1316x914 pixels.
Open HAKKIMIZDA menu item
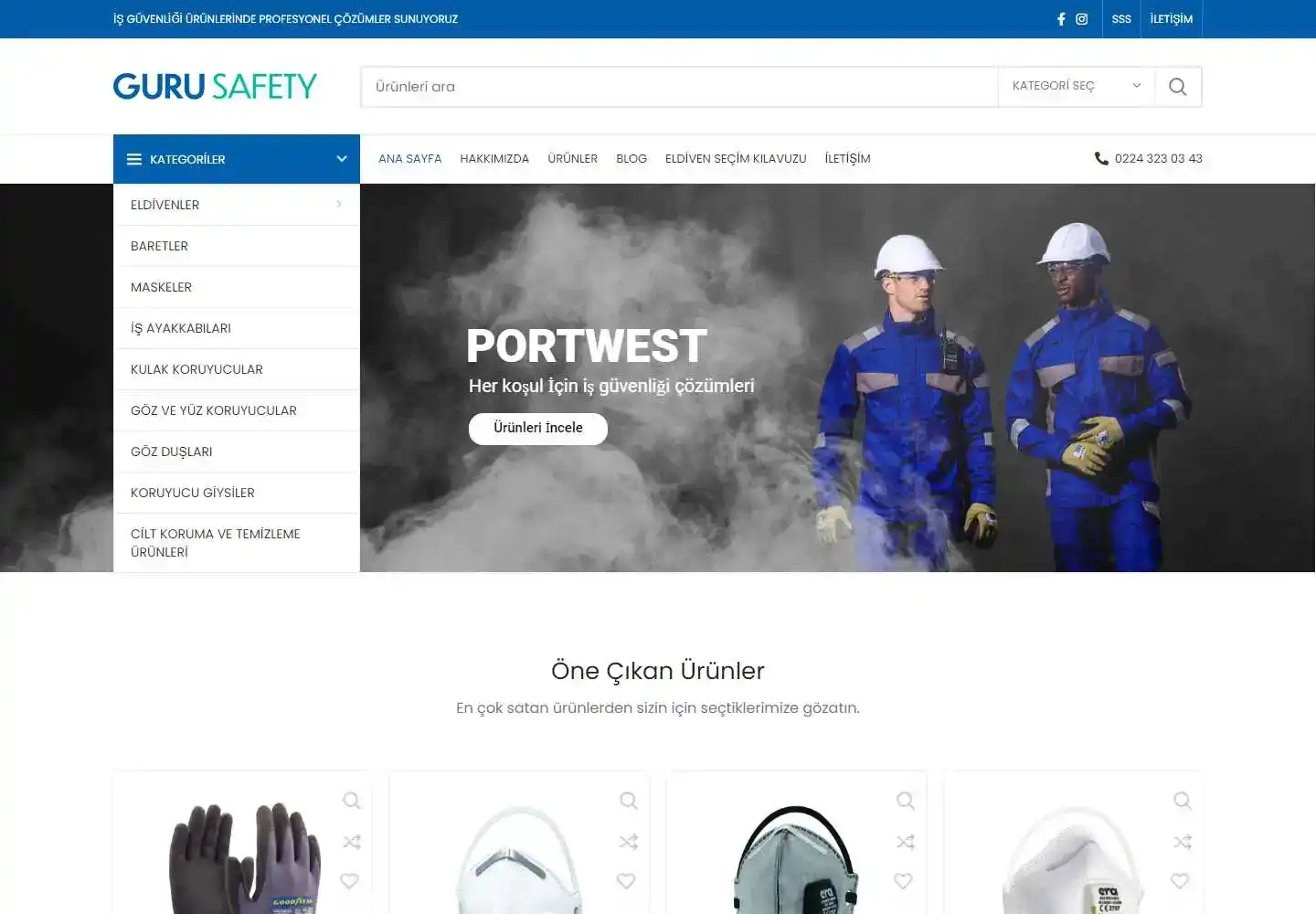[494, 159]
